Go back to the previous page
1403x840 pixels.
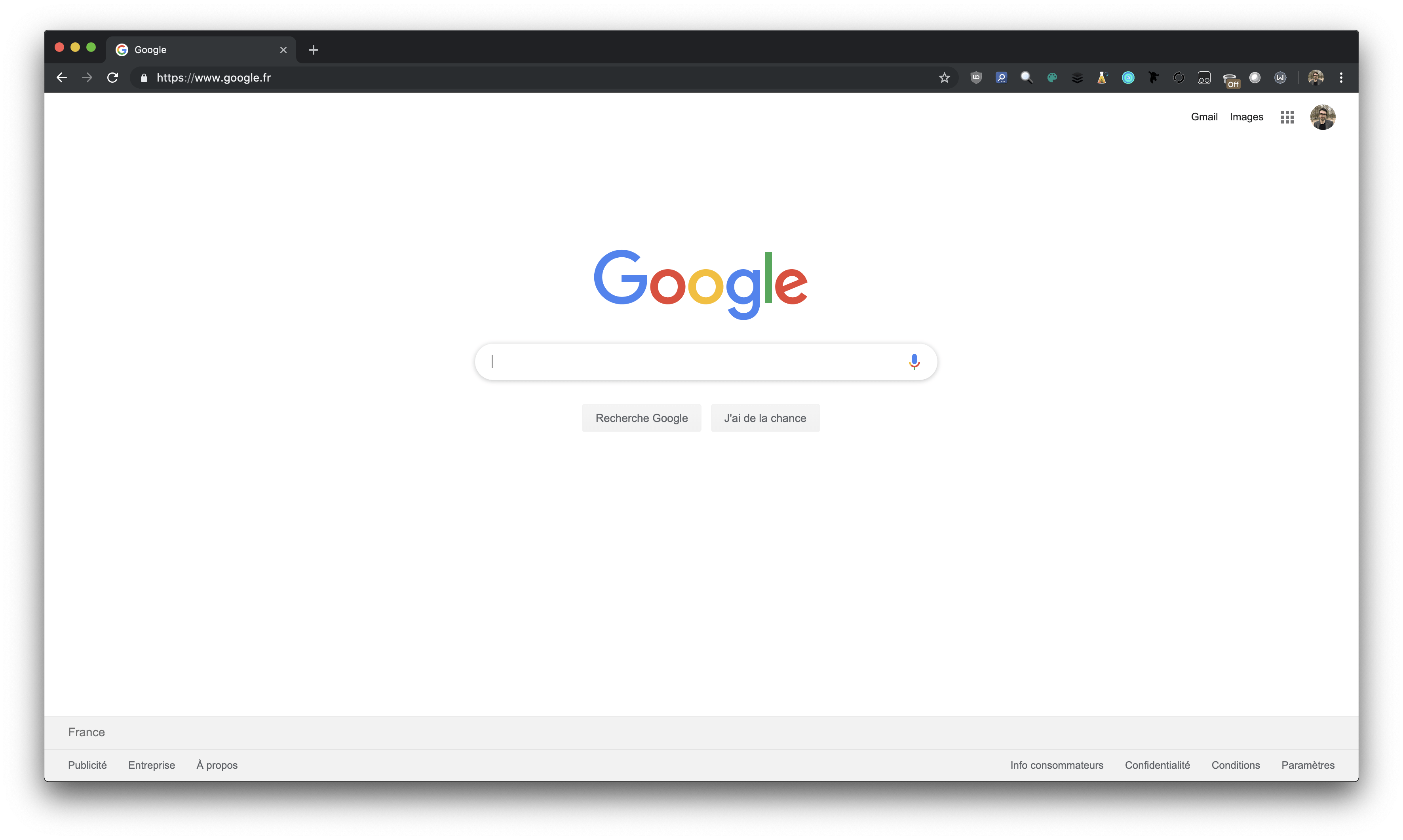click(x=62, y=78)
